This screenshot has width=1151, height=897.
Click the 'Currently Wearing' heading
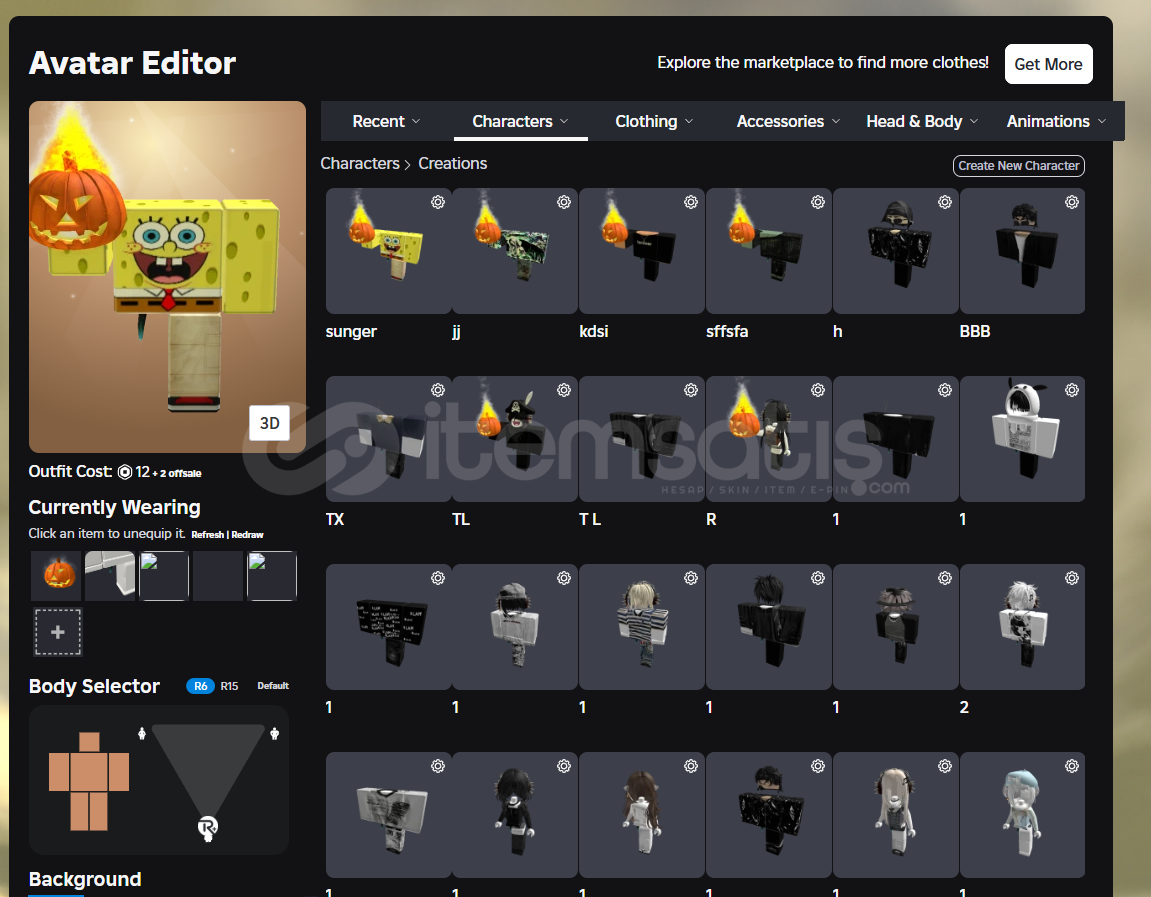[115, 507]
